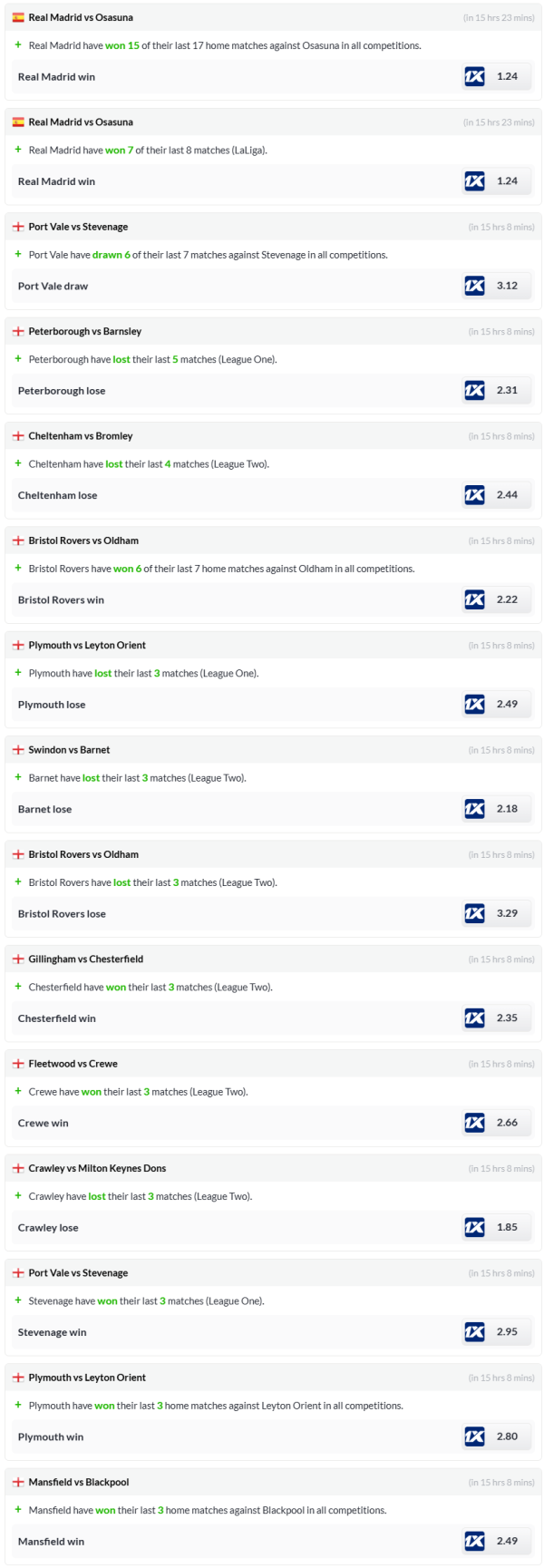The image size is (544, 1568).
Task: Select the 1.85 odds for Crawley lose
Action: point(507,1227)
